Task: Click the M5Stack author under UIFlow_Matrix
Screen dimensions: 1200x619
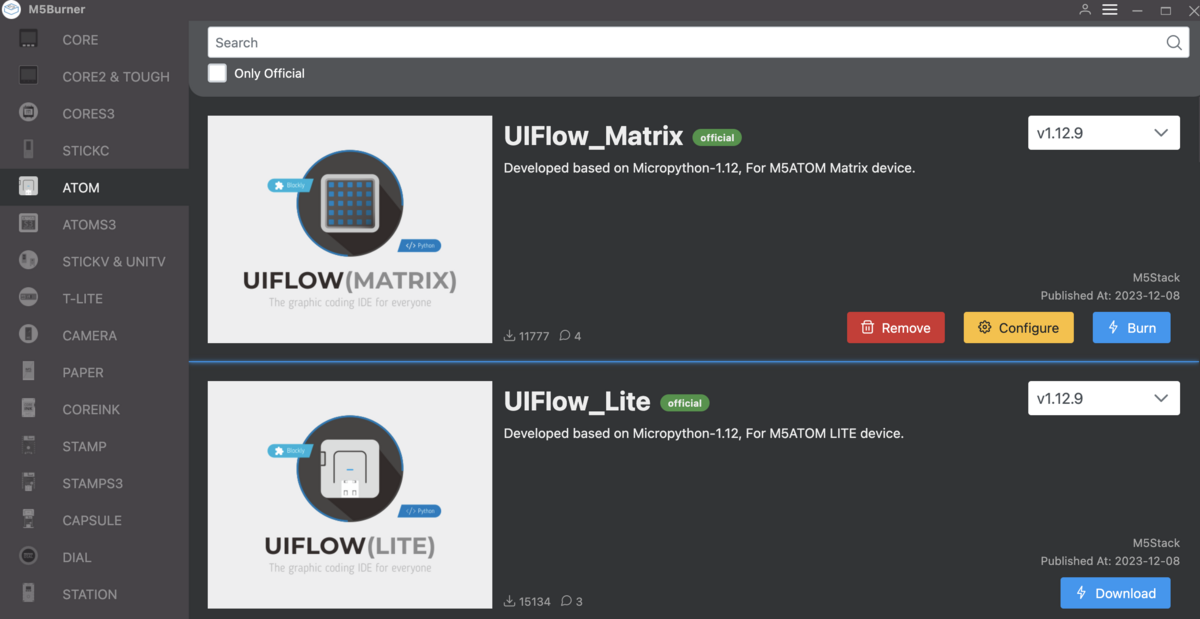Action: [x=1156, y=277]
